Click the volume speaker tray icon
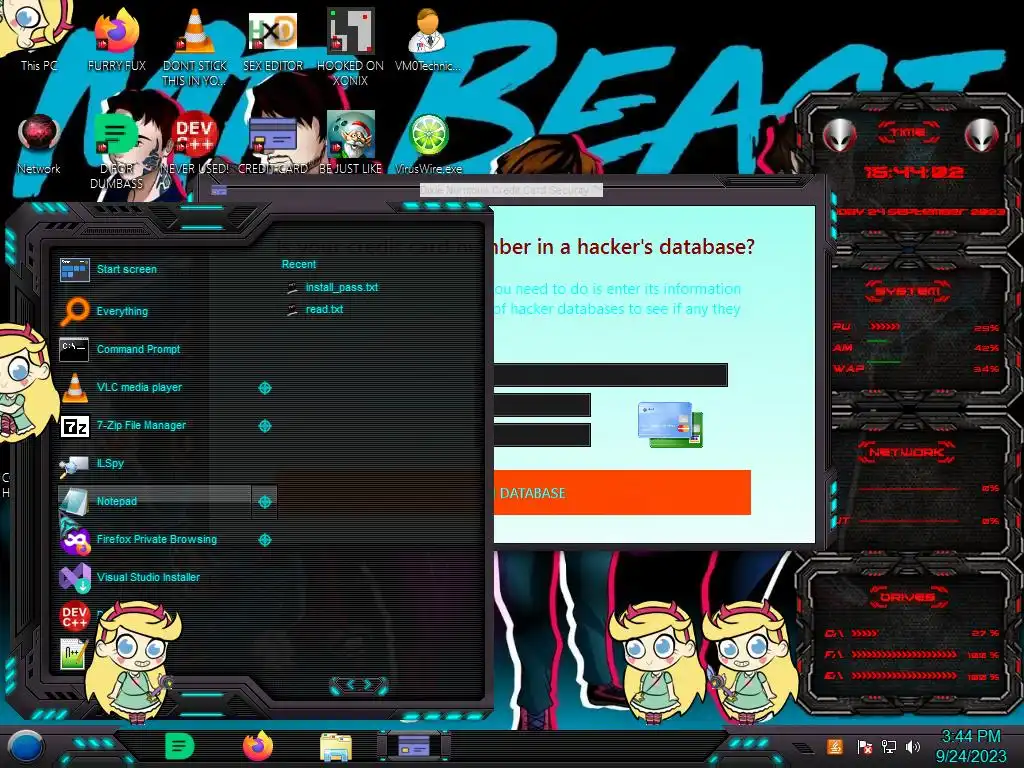The image size is (1024, 768). tap(913, 747)
